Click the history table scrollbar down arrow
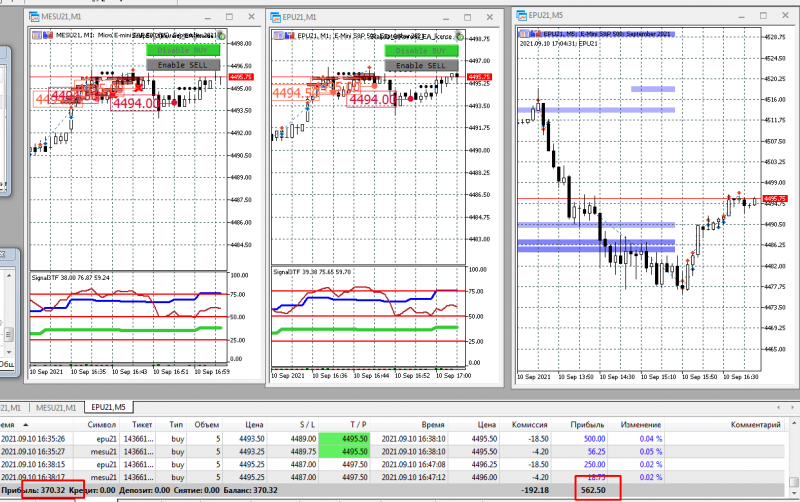Image resolution: width=800 pixels, height=502 pixels. click(x=794, y=493)
